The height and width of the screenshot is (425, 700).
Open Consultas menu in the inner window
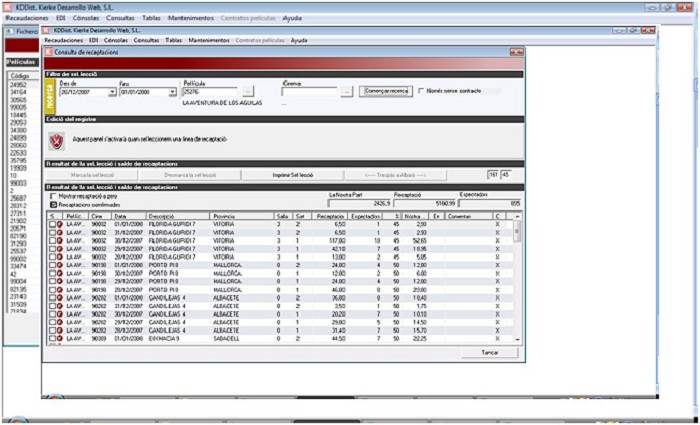[x=146, y=40]
